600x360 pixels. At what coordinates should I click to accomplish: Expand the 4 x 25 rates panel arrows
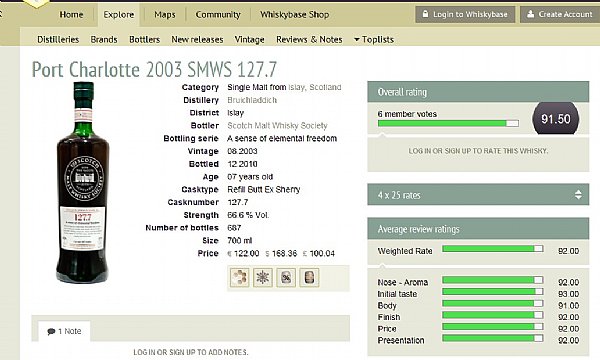[578, 195]
